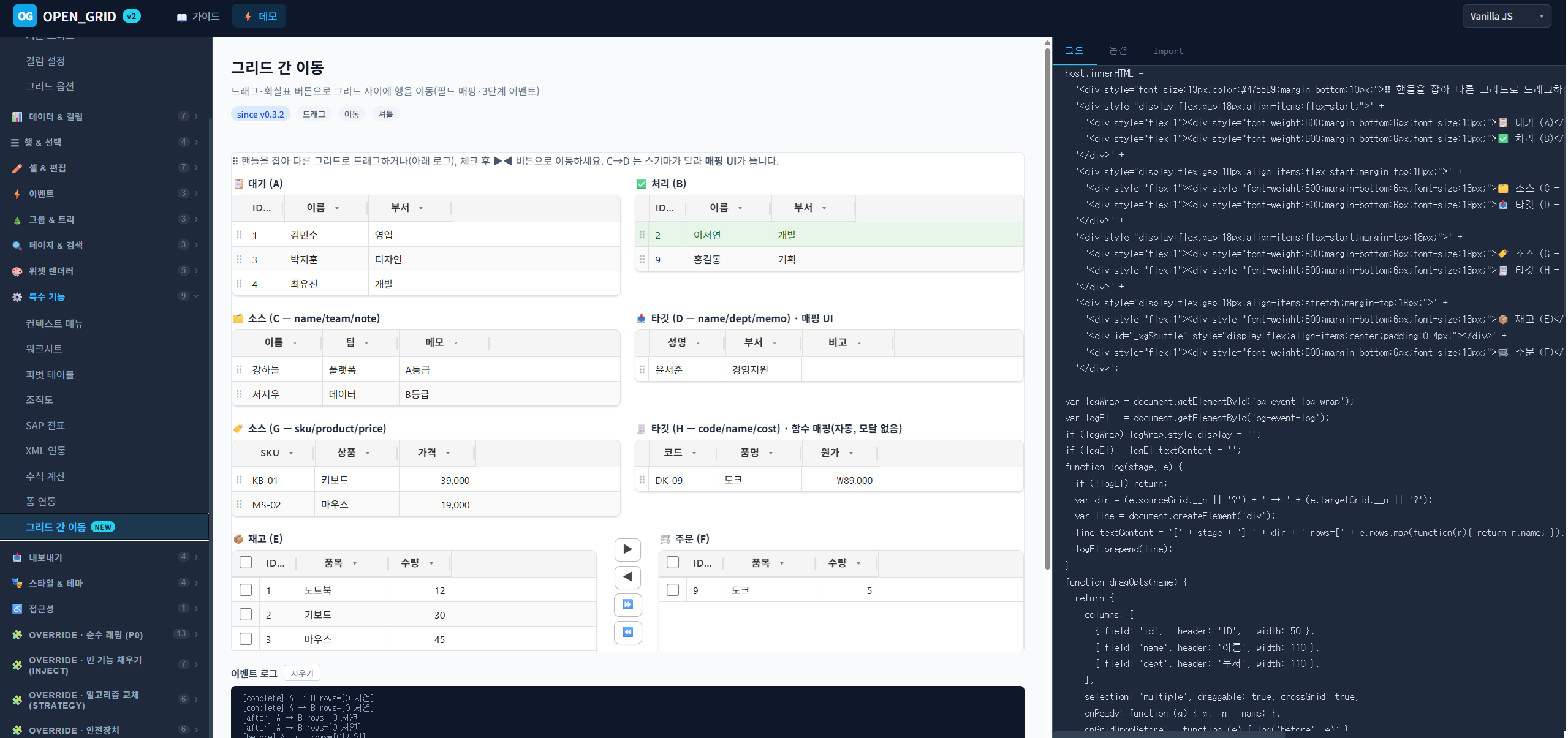Image resolution: width=1568 pixels, height=738 pixels.
Task: Grab the drag handle of row 최유진
Action: click(x=239, y=284)
